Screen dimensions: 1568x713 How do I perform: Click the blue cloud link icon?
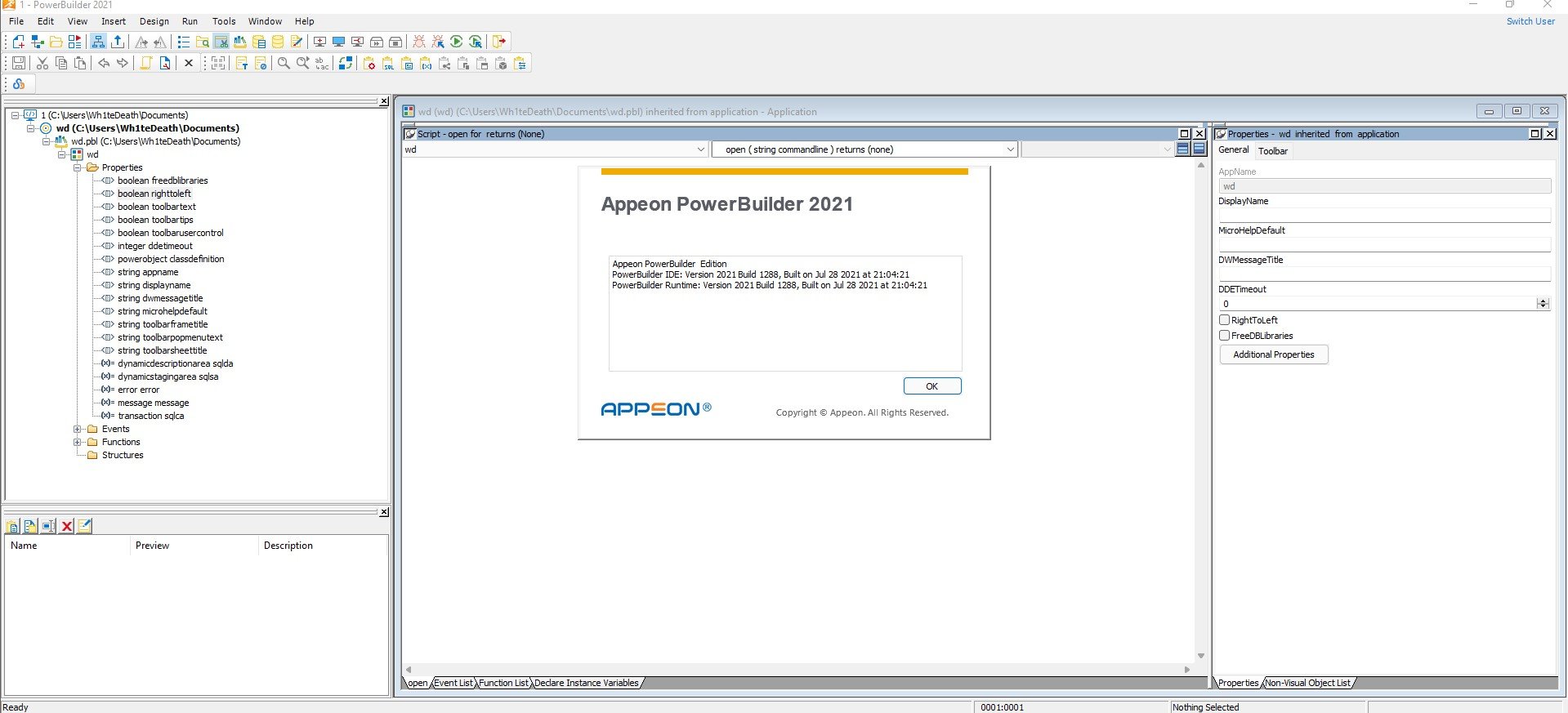(x=19, y=84)
